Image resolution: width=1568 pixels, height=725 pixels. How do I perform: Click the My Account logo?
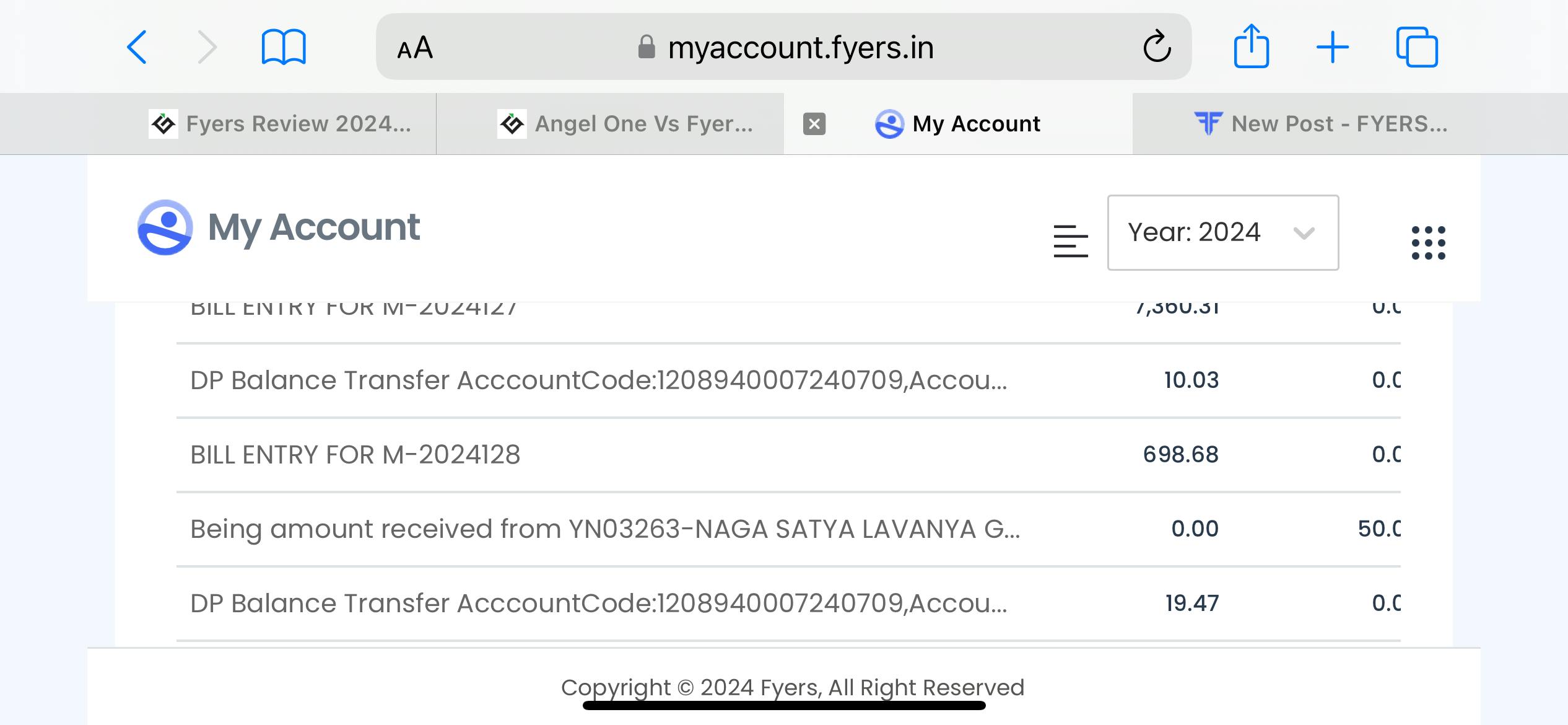[x=279, y=227]
